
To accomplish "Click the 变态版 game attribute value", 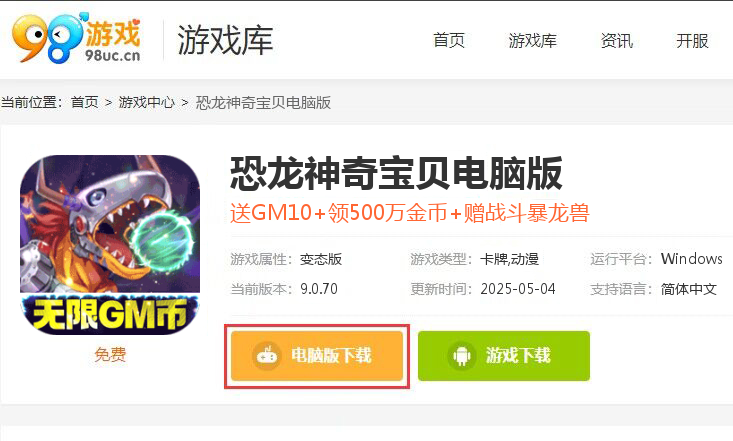I will click(x=321, y=259).
